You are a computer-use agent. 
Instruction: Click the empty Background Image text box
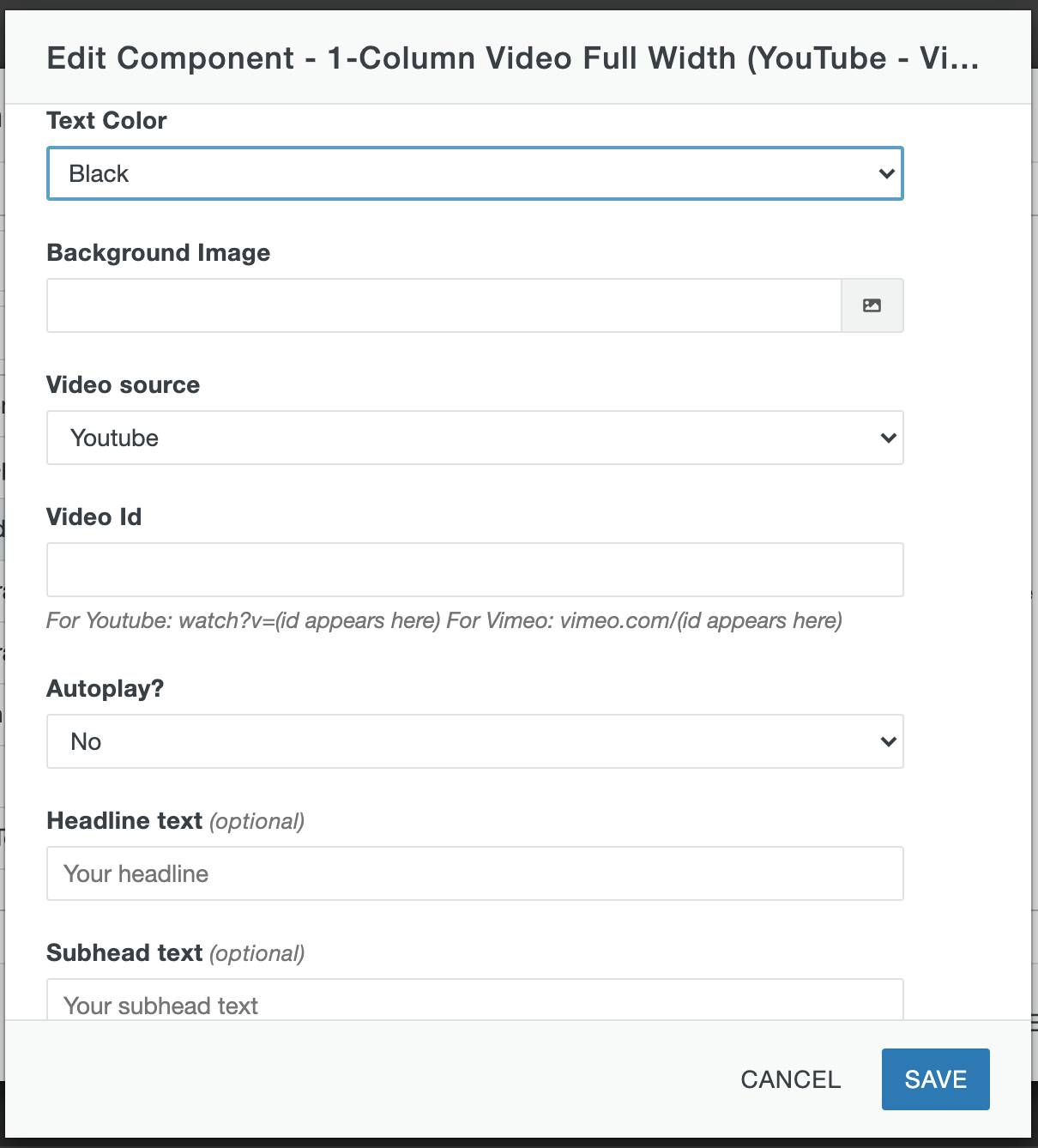444,305
